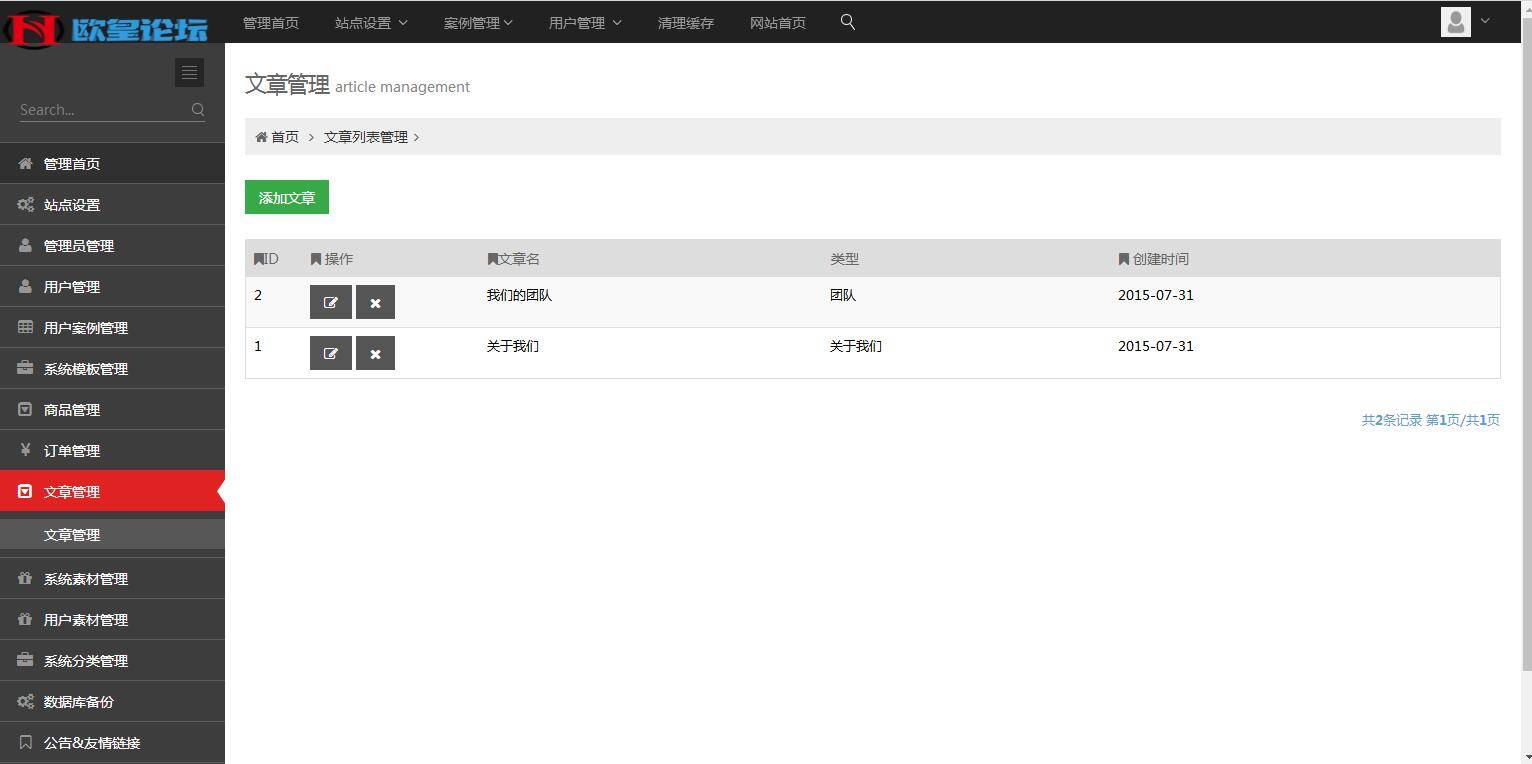Select the 订单管理 sidebar icon
The width and height of the screenshot is (1532, 764).
tap(24, 450)
